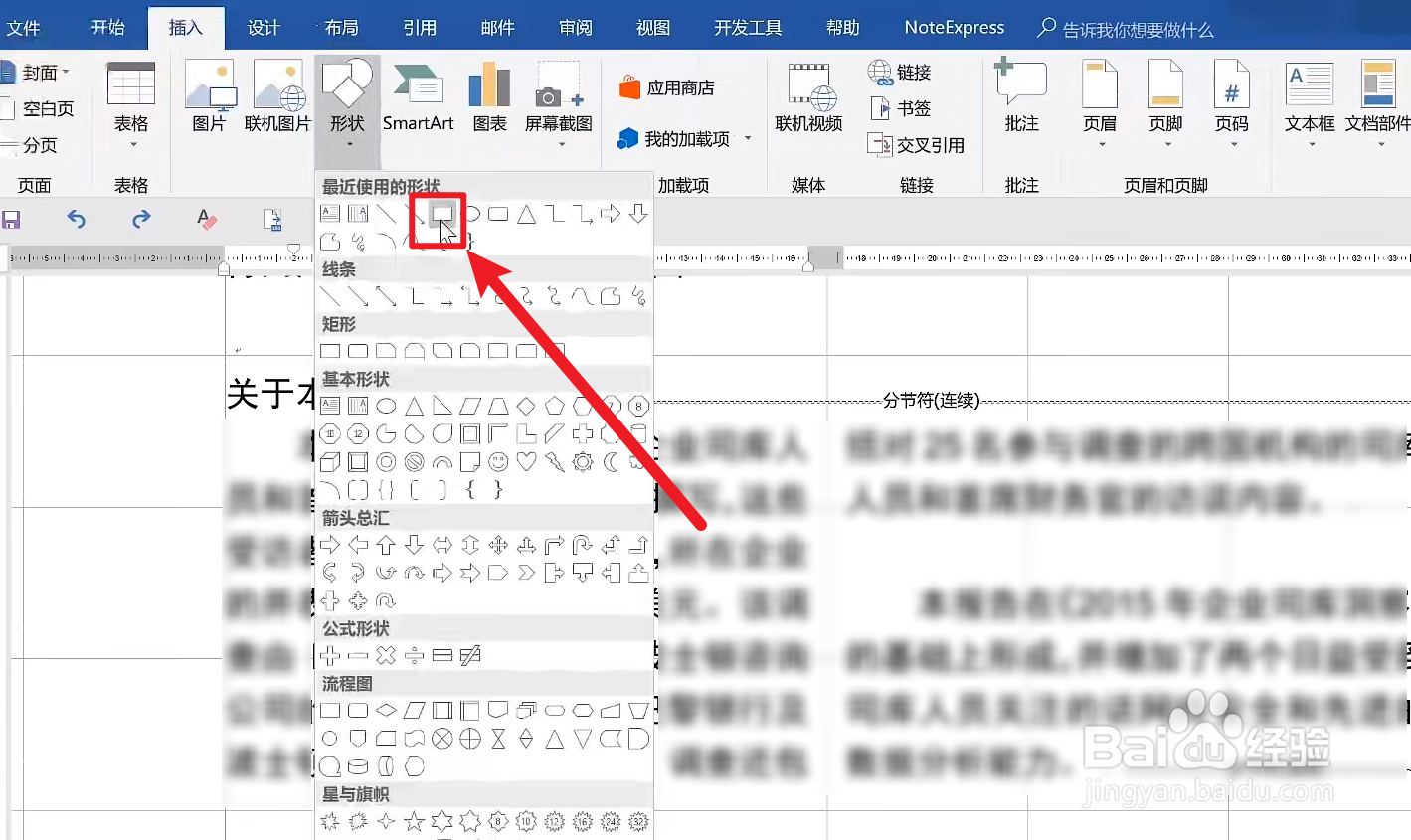Screen dimensions: 1411x840
Task: Choose the cube shape in basic shapes
Action: point(330,461)
